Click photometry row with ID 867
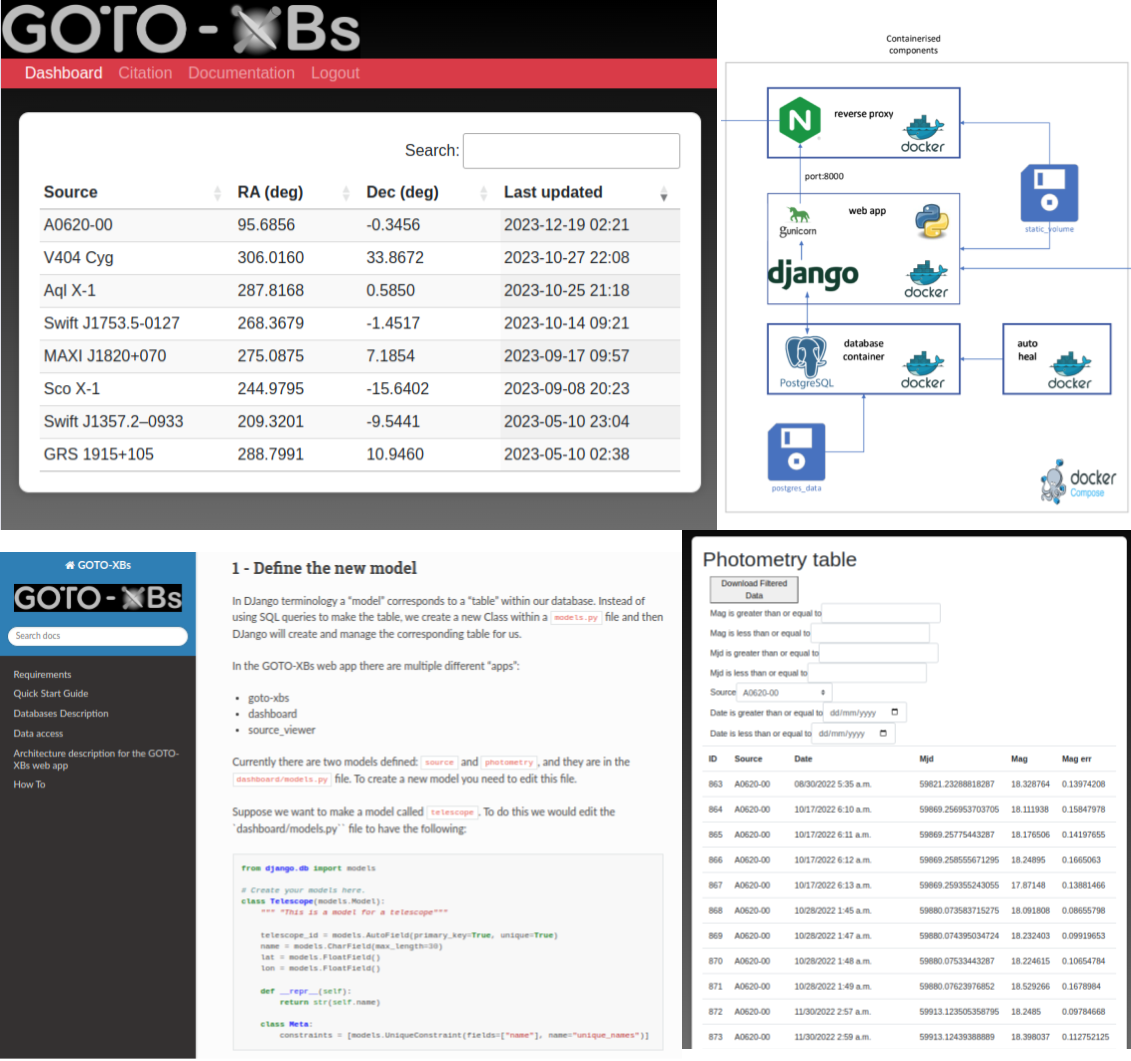The image size is (1131, 1061). pyautogui.click(x=908, y=885)
